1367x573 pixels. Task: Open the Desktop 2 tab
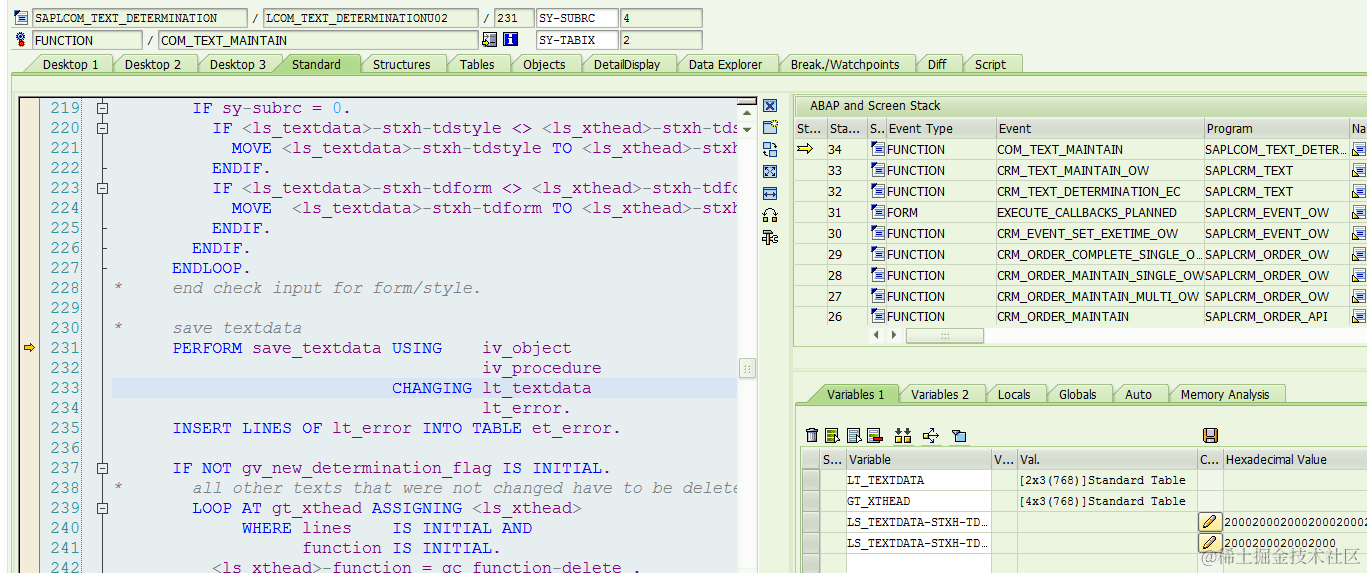pos(153,64)
